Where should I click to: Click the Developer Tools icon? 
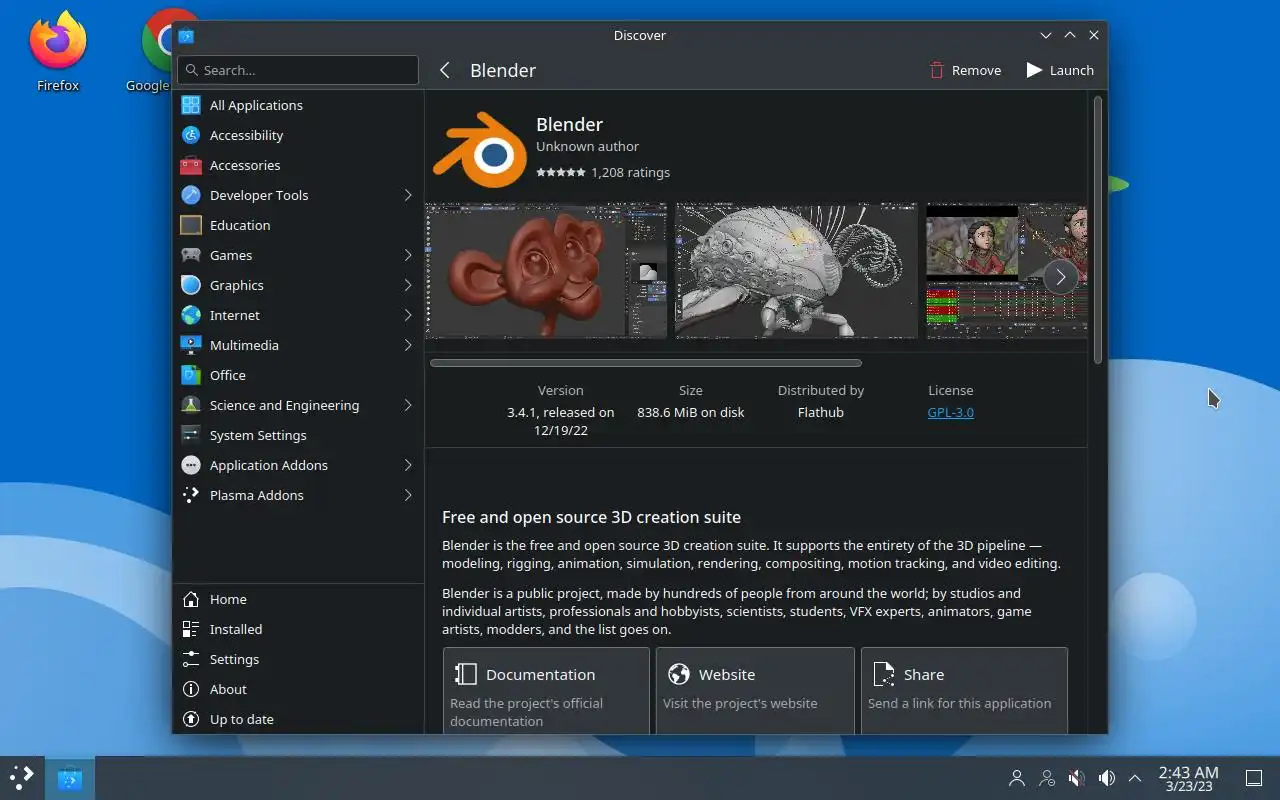(x=191, y=195)
